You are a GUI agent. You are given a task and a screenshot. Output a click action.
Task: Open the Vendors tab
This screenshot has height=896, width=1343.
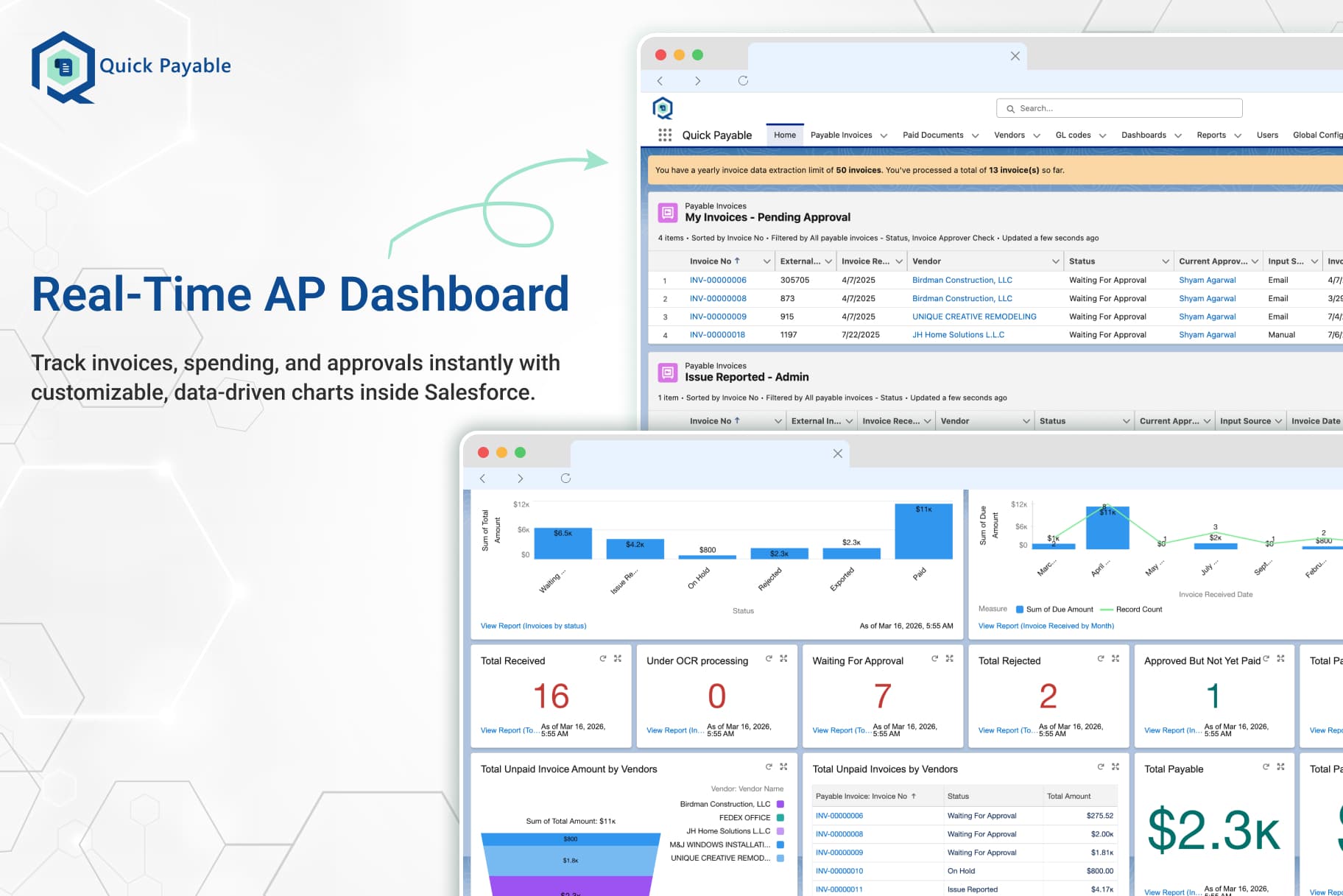tap(1009, 135)
